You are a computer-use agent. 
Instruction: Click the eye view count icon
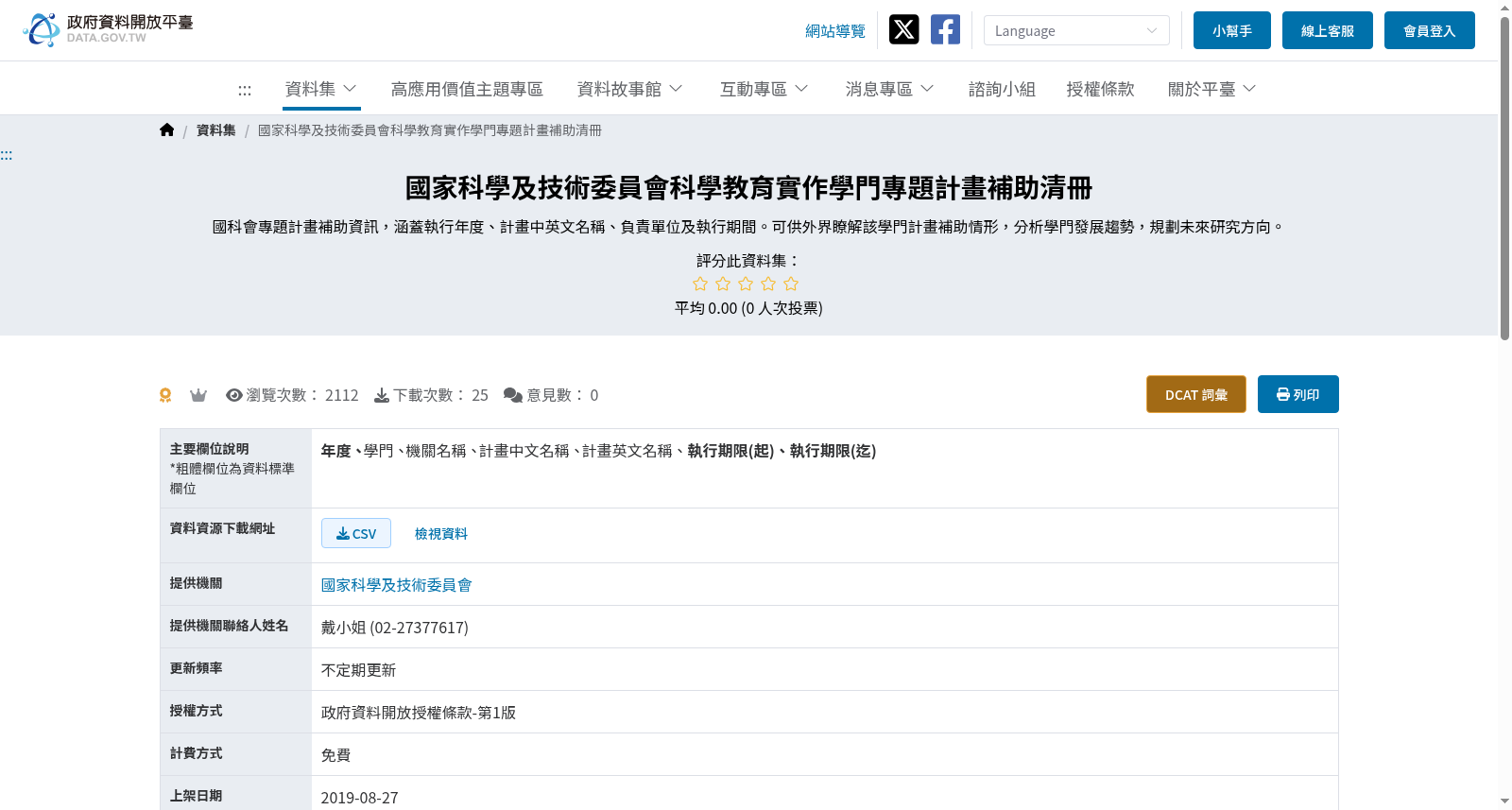coord(234,395)
